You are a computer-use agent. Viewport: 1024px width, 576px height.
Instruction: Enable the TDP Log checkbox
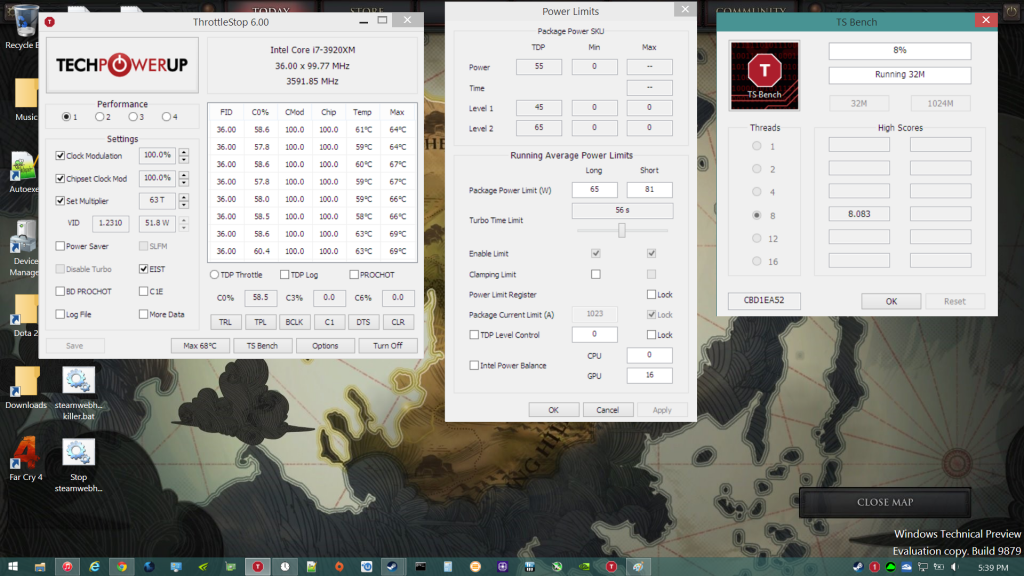pos(285,275)
